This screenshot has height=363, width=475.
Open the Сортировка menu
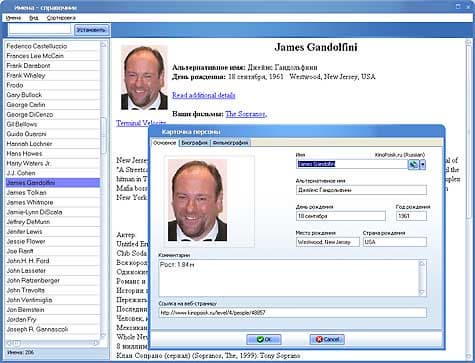pyautogui.click(x=61, y=18)
